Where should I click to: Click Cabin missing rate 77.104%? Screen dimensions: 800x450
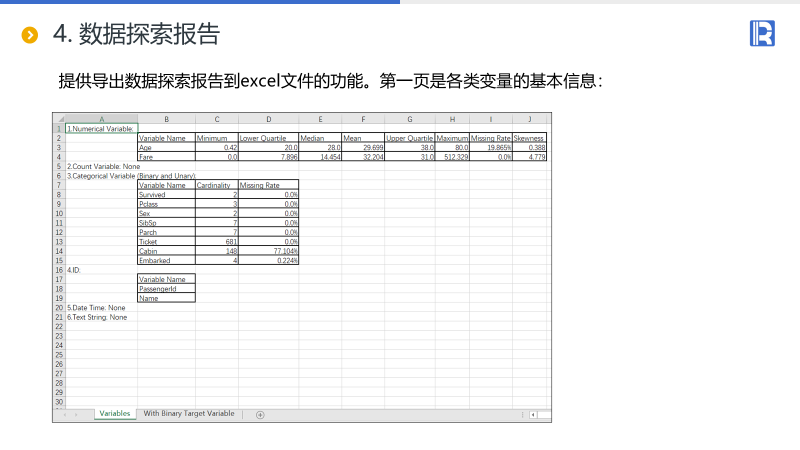click(x=268, y=251)
